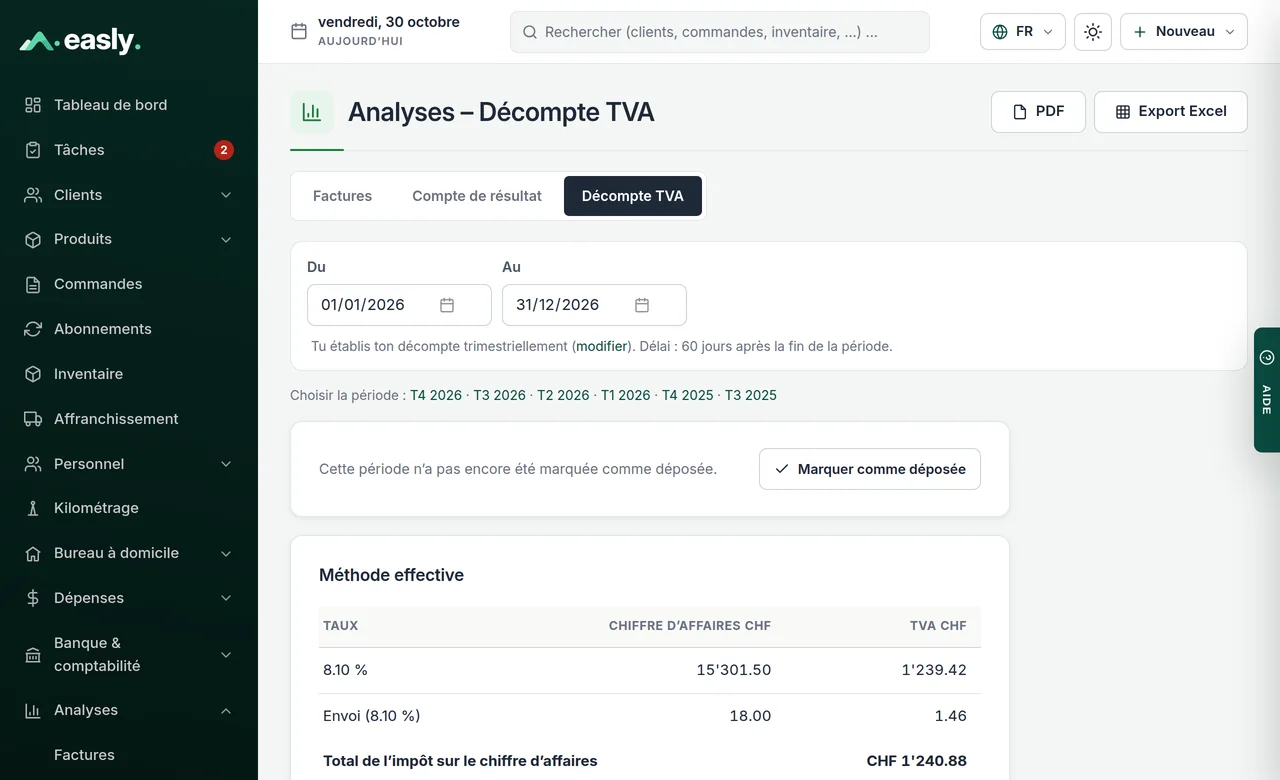
Task: Choose the T1 2026 period link
Action: click(x=626, y=395)
